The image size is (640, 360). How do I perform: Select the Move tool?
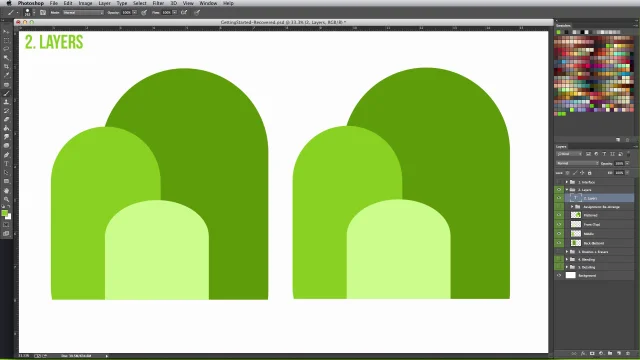pyautogui.click(x=6, y=31)
